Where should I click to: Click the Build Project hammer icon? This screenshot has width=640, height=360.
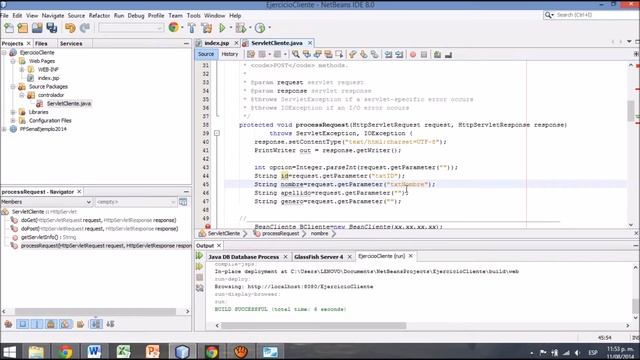(191, 28)
